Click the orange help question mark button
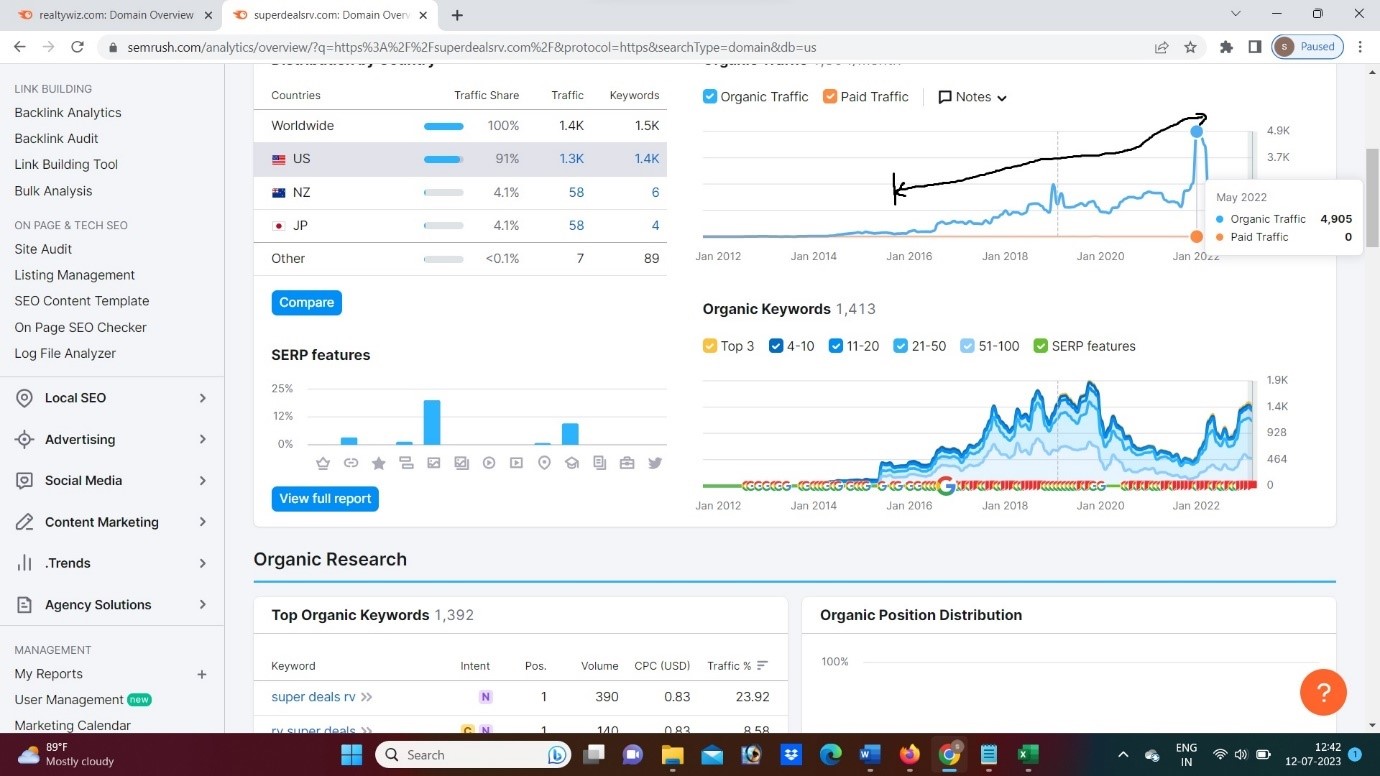Viewport: 1380px width, 776px height. coord(1323,692)
